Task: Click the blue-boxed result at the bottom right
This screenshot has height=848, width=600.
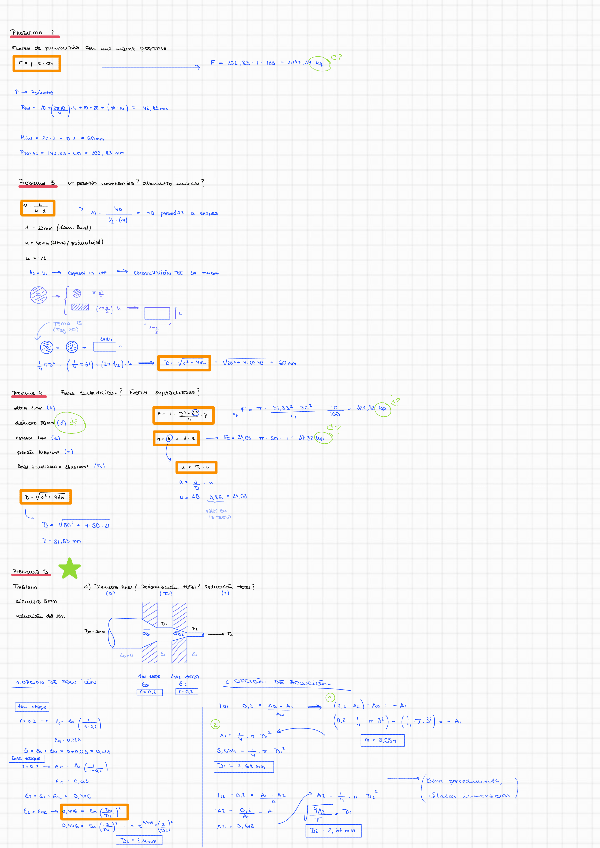Action: point(334,830)
